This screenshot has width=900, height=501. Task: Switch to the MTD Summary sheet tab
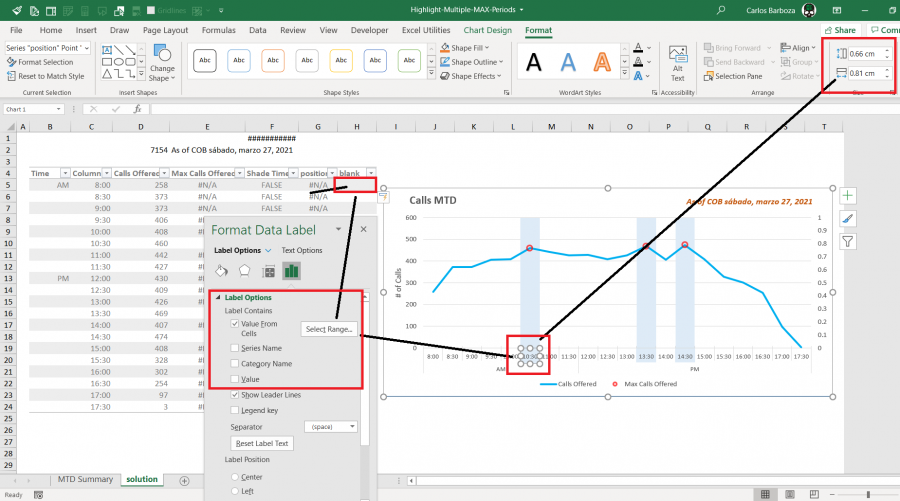[85, 479]
